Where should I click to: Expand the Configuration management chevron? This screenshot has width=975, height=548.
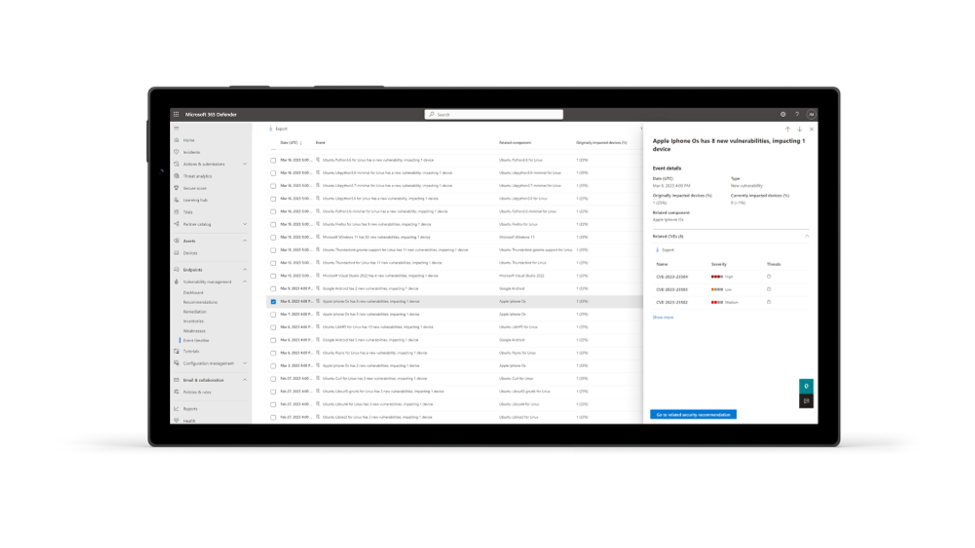245,364
